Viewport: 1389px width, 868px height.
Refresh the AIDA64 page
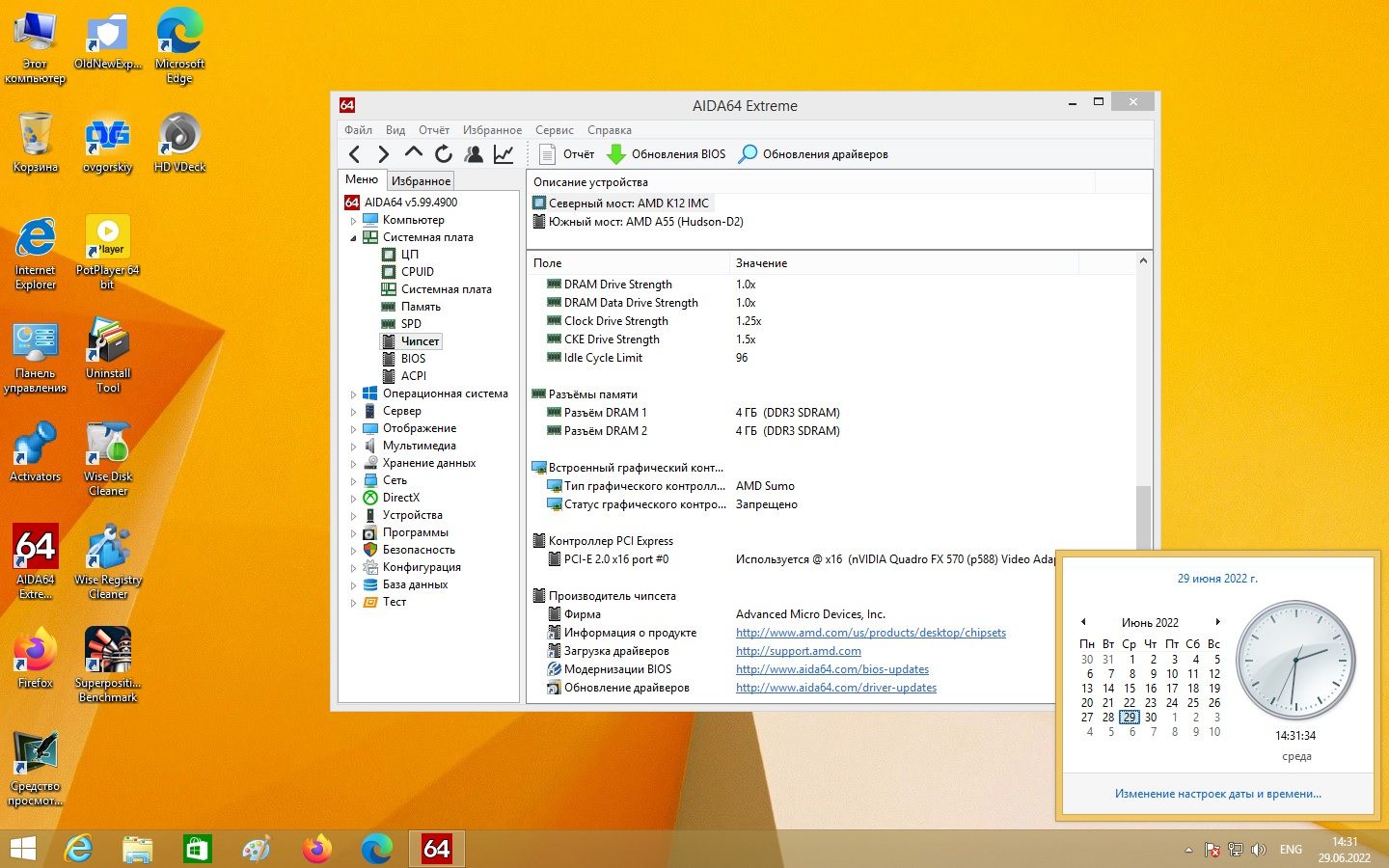pos(444,154)
